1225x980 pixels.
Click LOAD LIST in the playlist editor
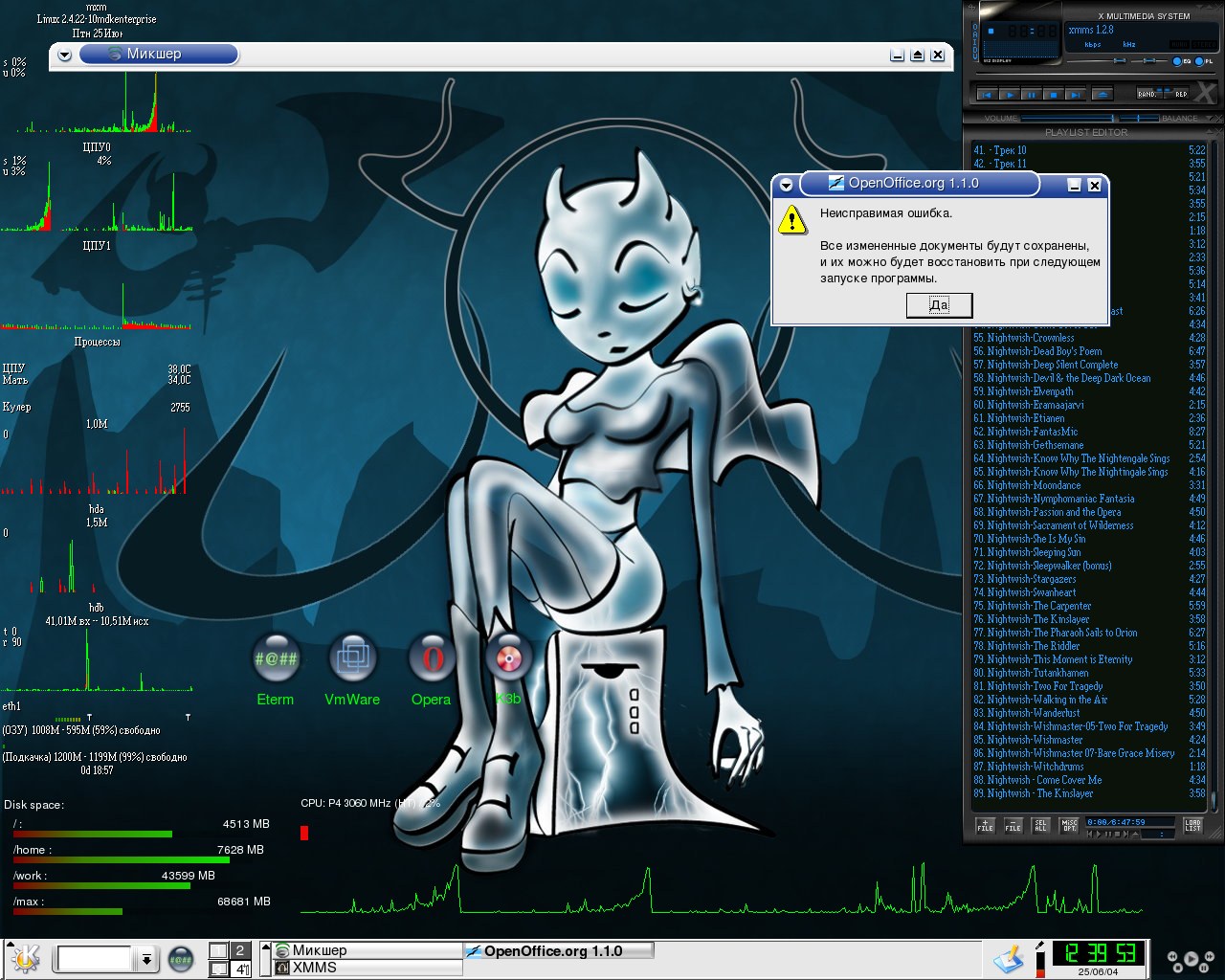point(1192,825)
